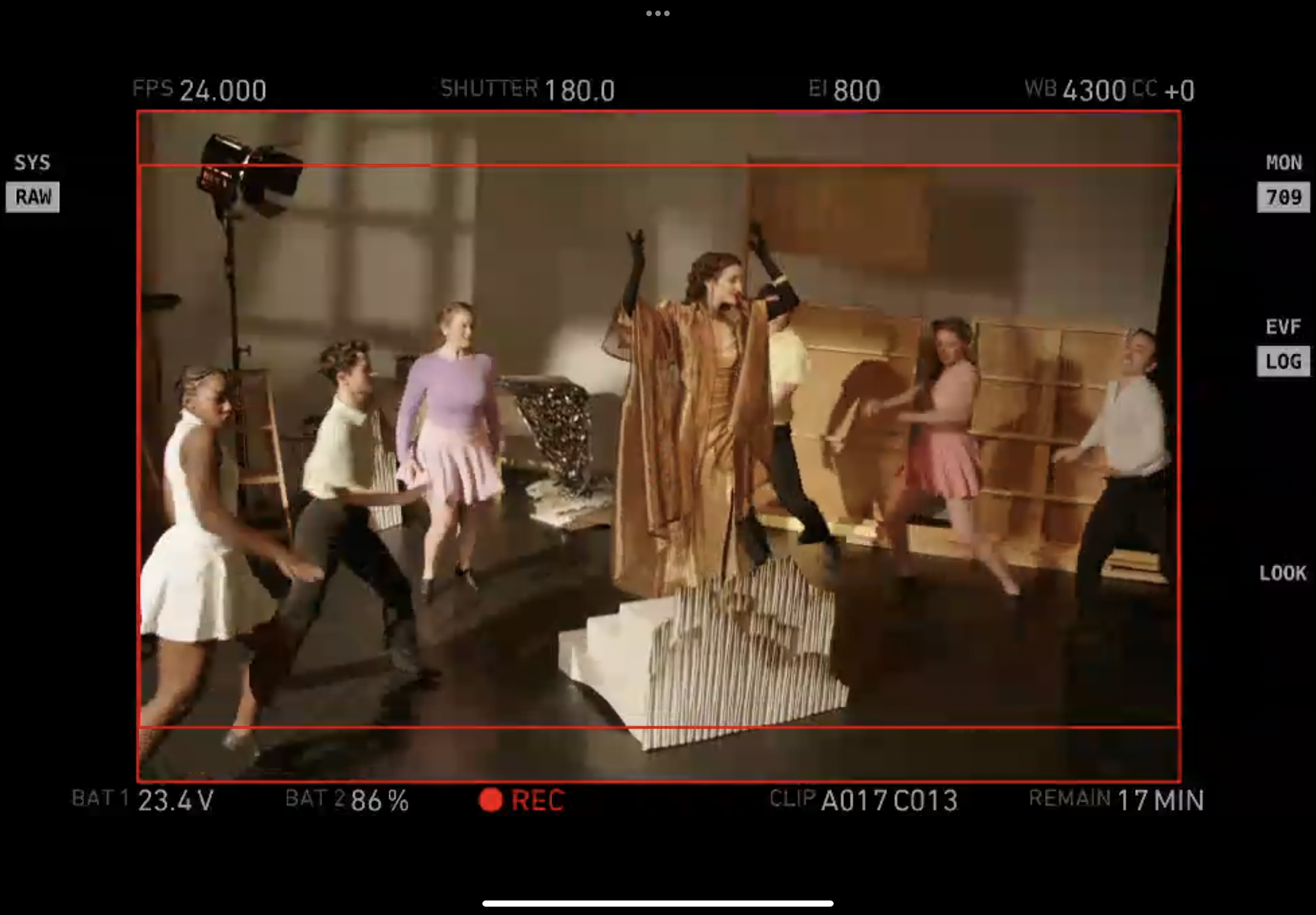Viewport: 1316px width, 915px height.
Task: Tap the red REC record indicator
Action: [x=522, y=800]
